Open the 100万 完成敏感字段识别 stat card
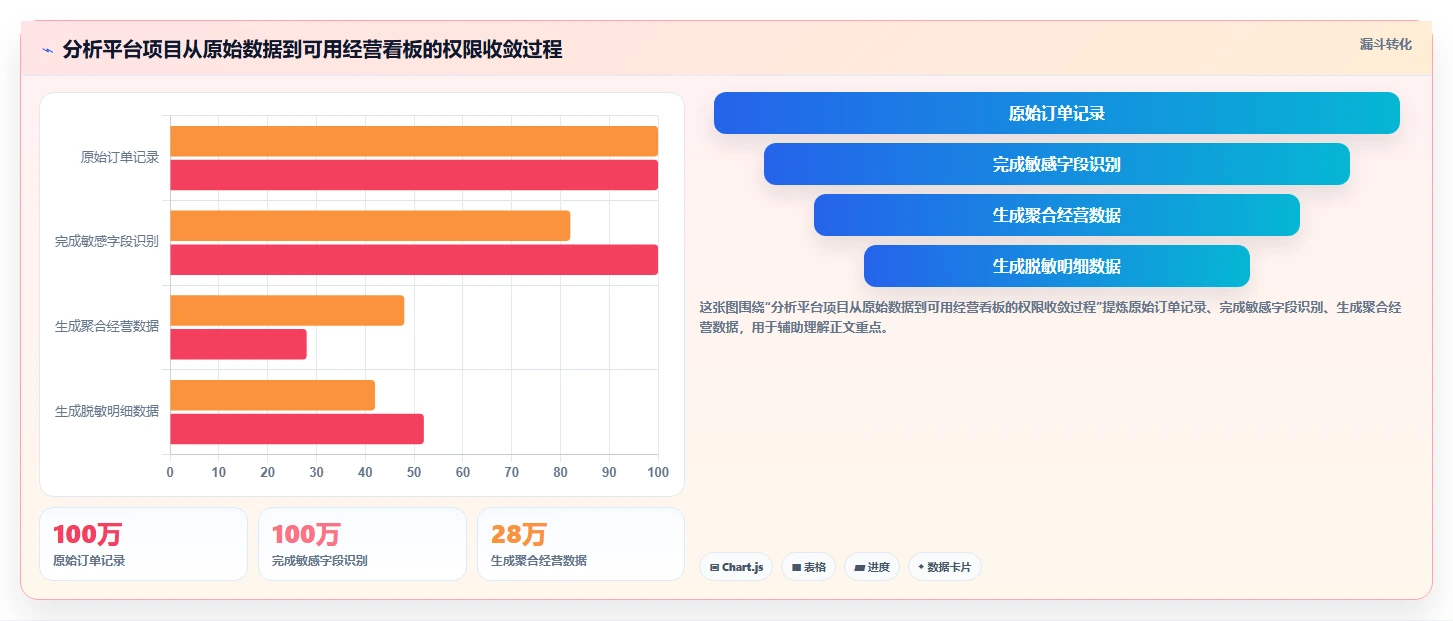The height and width of the screenshot is (621, 1453). pos(362,544)
